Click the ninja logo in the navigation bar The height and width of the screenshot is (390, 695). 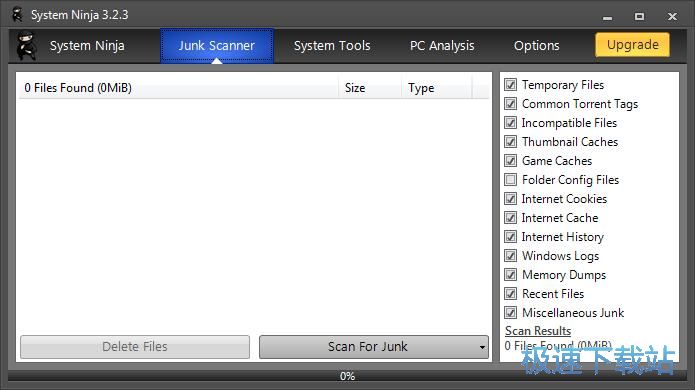click(x=26, y=45)
